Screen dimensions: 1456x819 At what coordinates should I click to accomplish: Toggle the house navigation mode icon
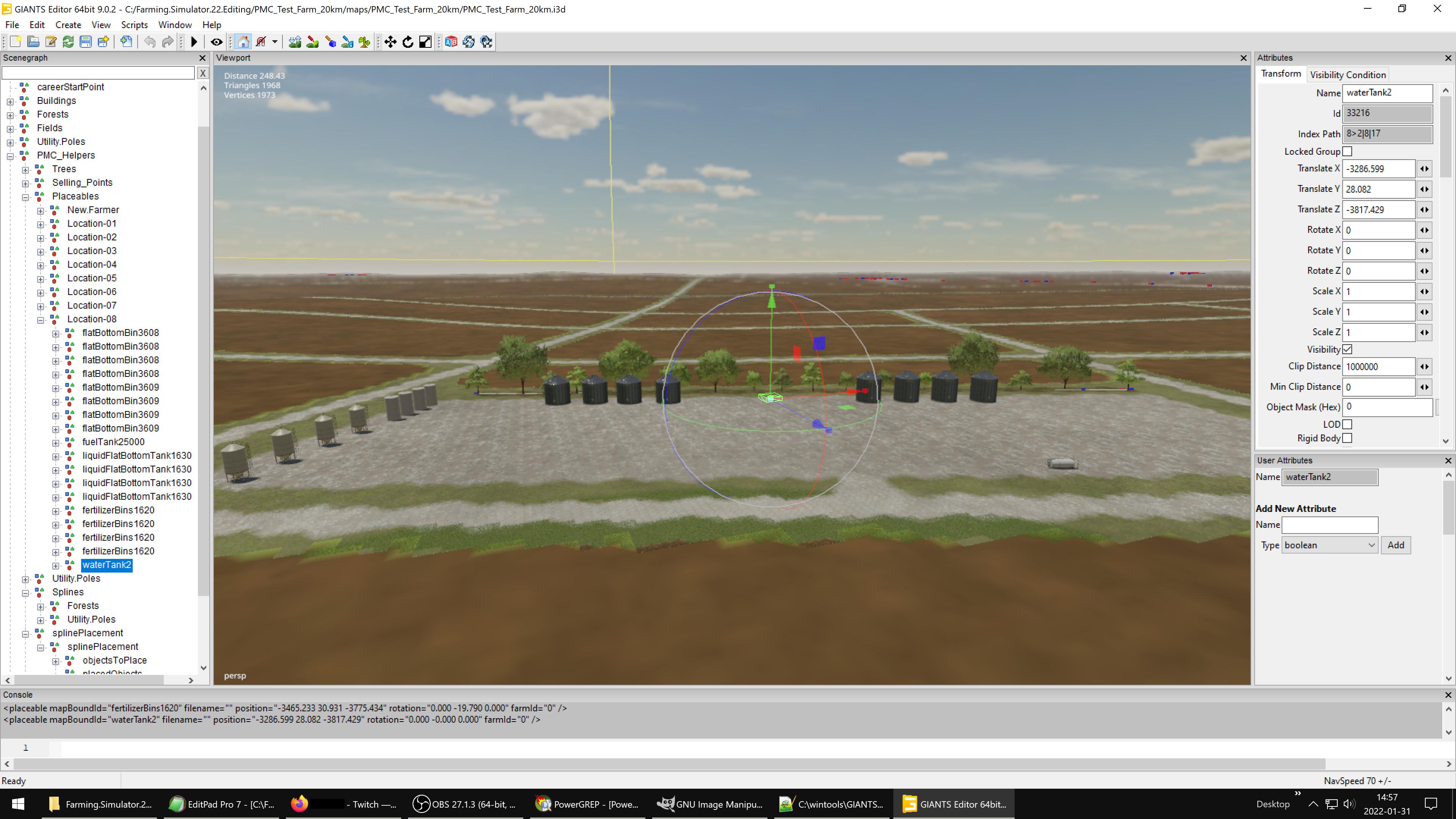click(x=243, y=42)
